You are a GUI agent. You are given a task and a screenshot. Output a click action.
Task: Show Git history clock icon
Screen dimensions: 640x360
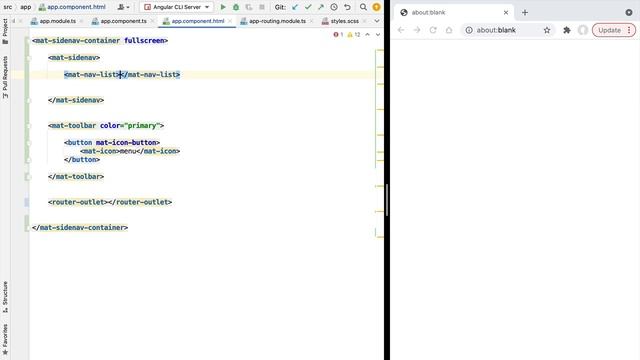pos(334,7)
